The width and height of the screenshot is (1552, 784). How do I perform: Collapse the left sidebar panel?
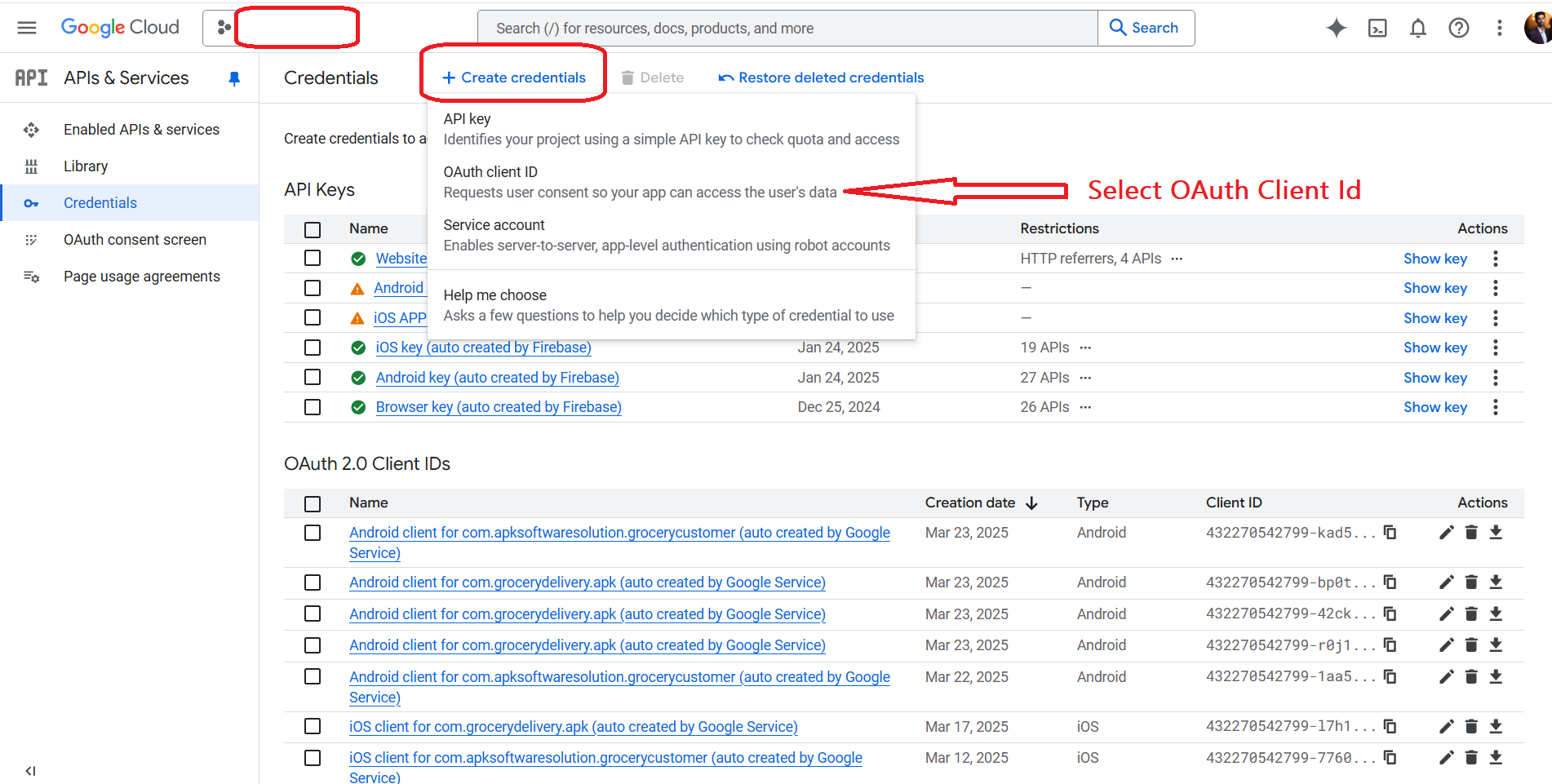coord(30,771)
